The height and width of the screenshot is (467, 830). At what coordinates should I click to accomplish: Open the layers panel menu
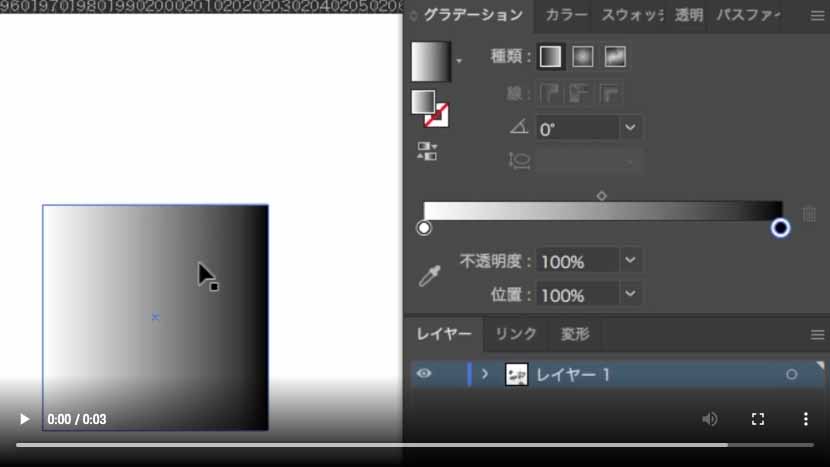[817, 335]
